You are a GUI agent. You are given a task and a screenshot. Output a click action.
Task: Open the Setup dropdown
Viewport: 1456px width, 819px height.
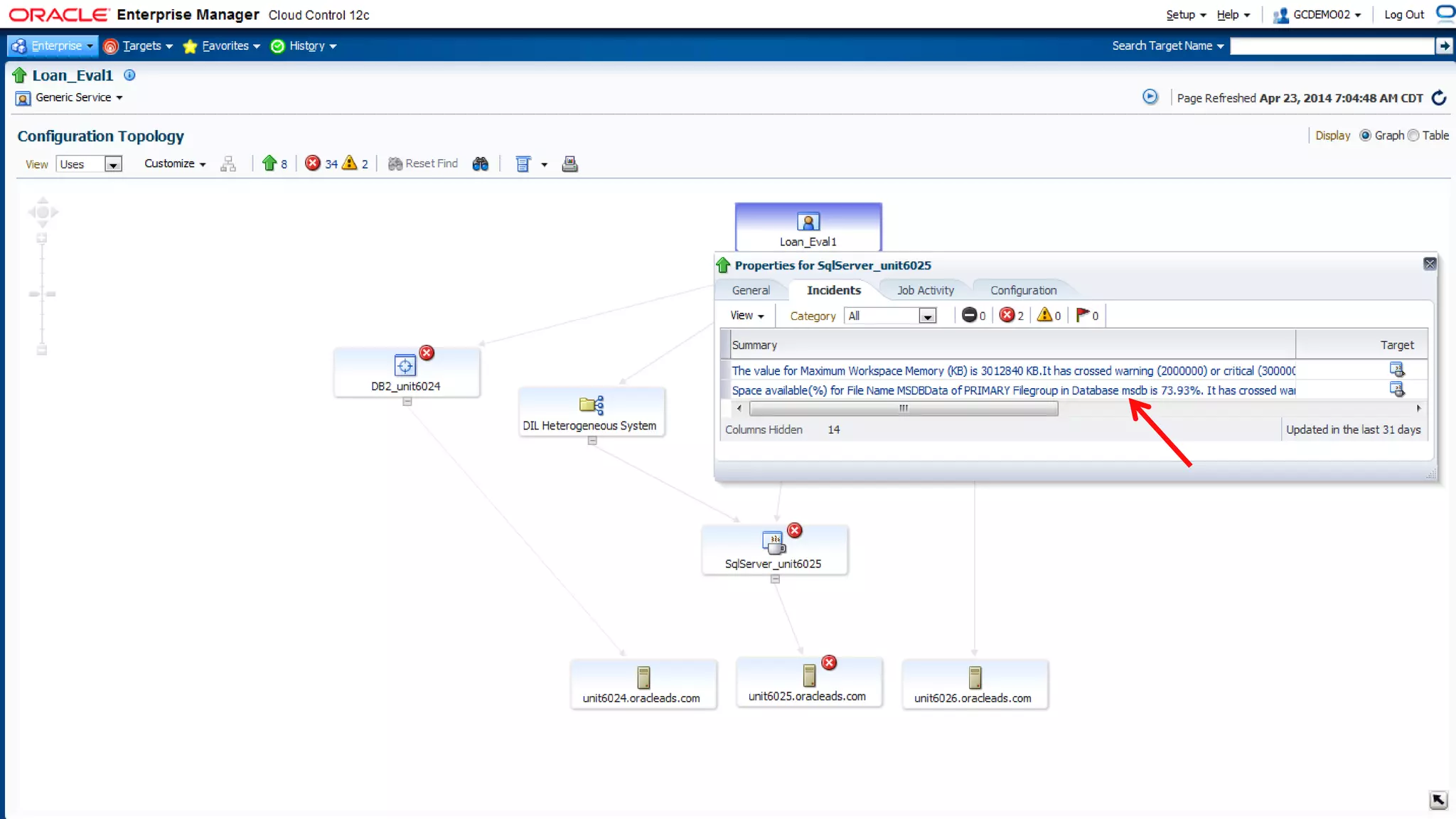pyautogui.click(x=1186, y=14)
